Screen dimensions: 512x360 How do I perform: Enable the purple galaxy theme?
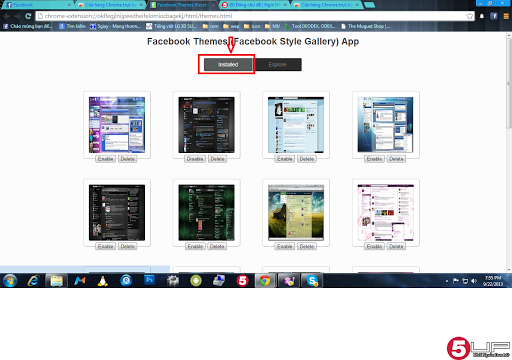pyautogui.click(x=106, y=159)
